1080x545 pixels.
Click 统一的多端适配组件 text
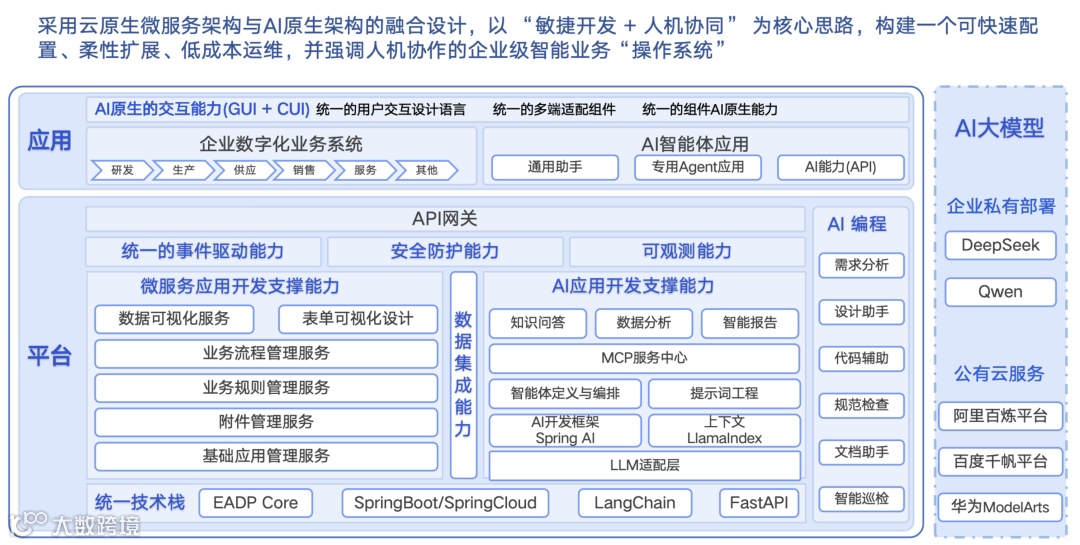(554, 110)
